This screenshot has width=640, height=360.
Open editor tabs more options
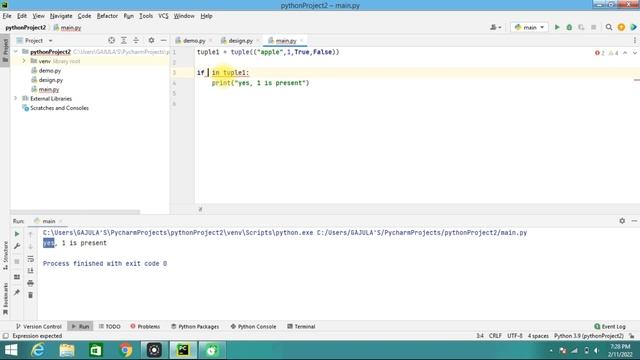(635, 40)
